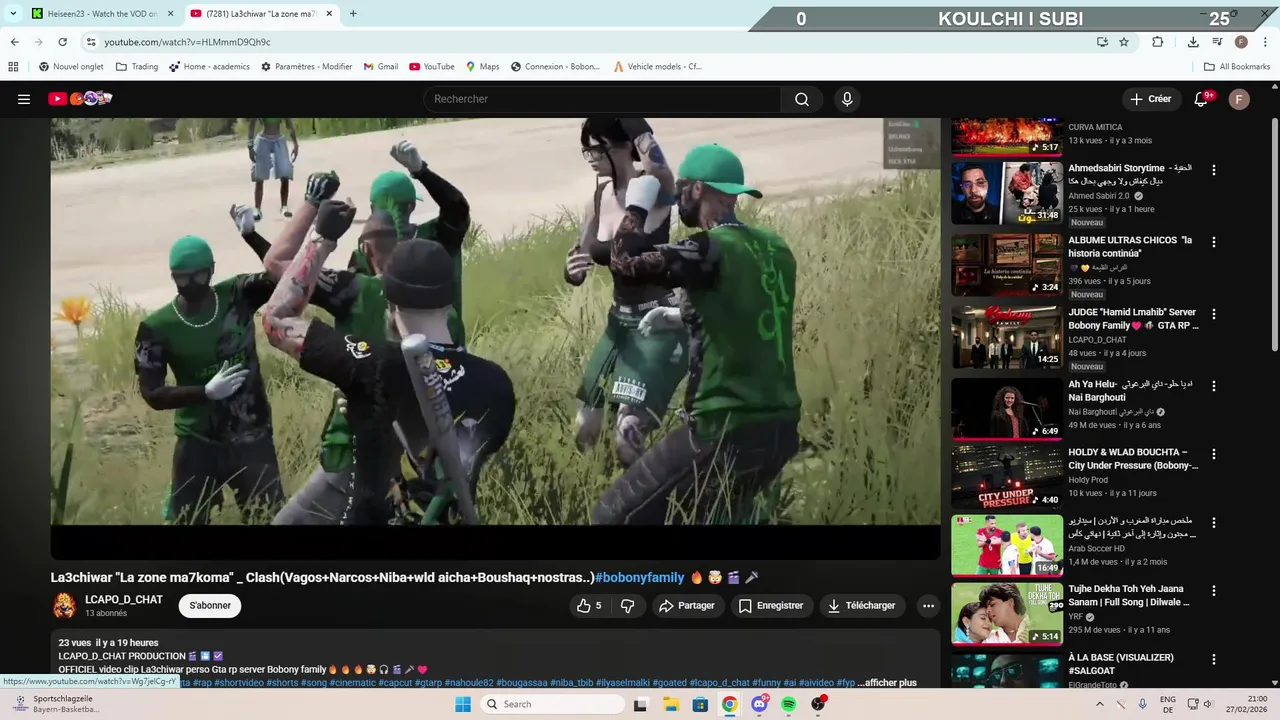Open YouTube notifications bell
This screenshot has height=720, width=1280.
(1202, 99)
